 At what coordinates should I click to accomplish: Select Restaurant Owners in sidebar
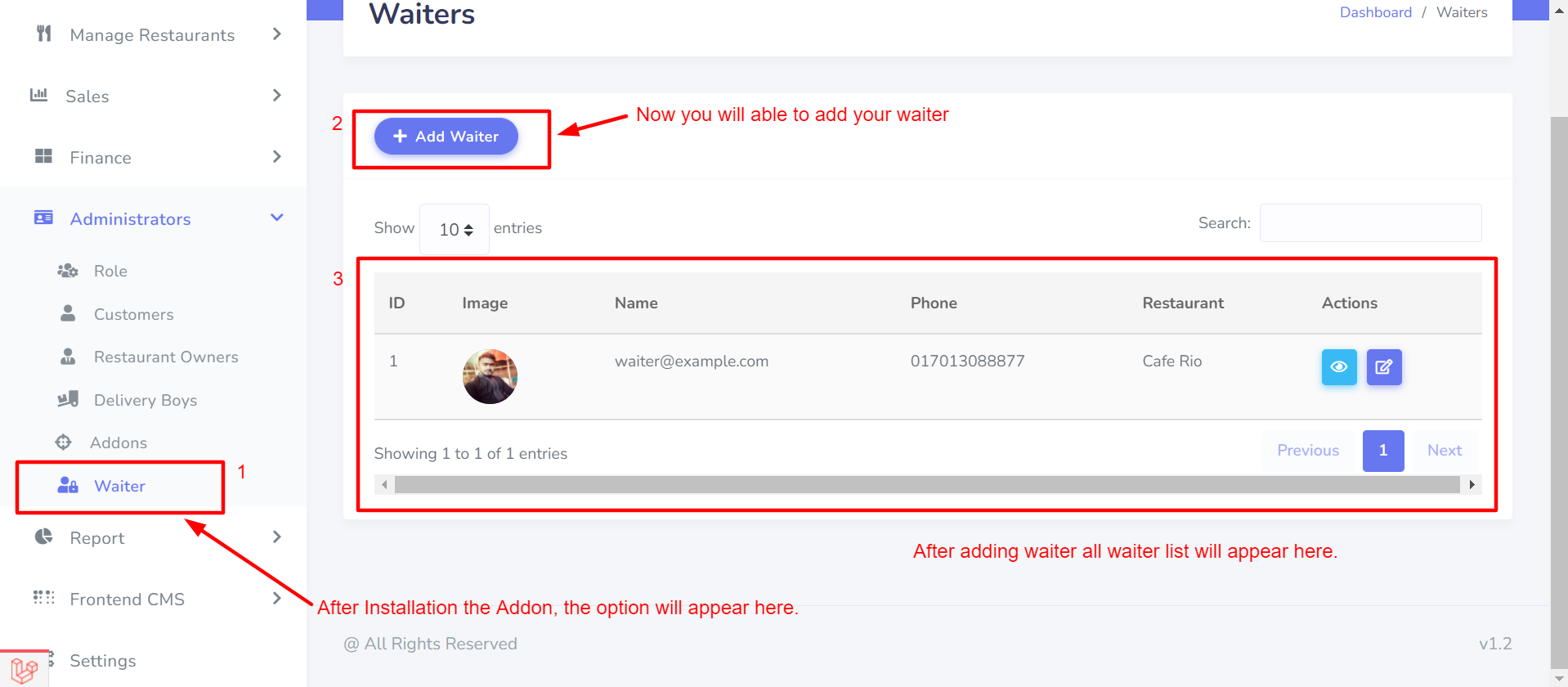coord(166,357)
